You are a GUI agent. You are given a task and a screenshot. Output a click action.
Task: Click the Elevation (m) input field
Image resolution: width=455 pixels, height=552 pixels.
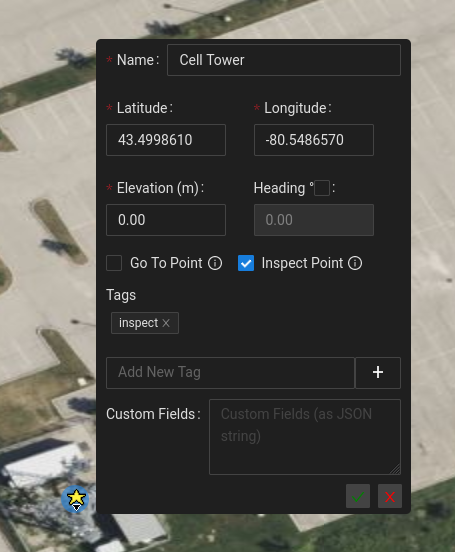coord(166,220)
